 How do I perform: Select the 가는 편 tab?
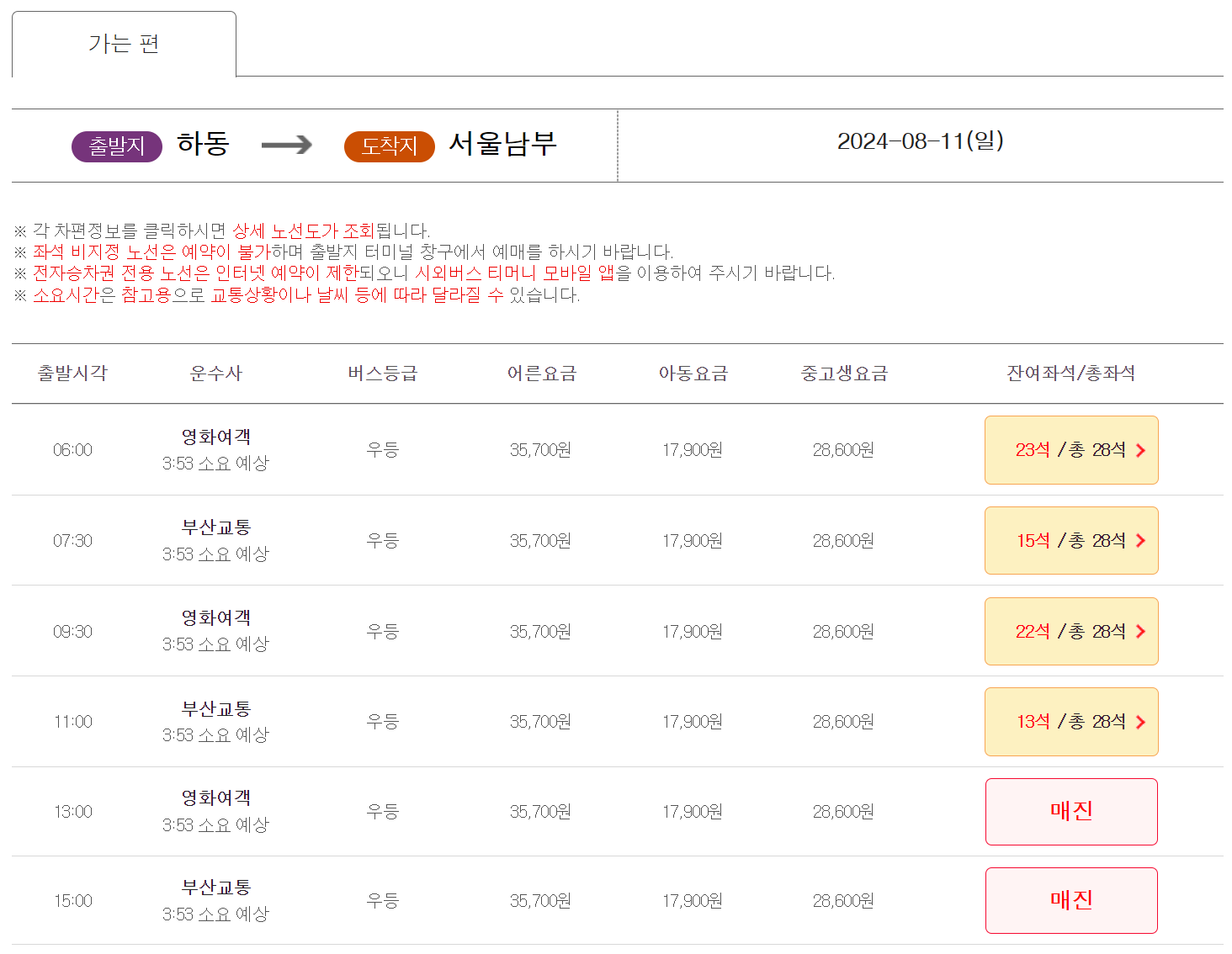(x=124, y=44)
